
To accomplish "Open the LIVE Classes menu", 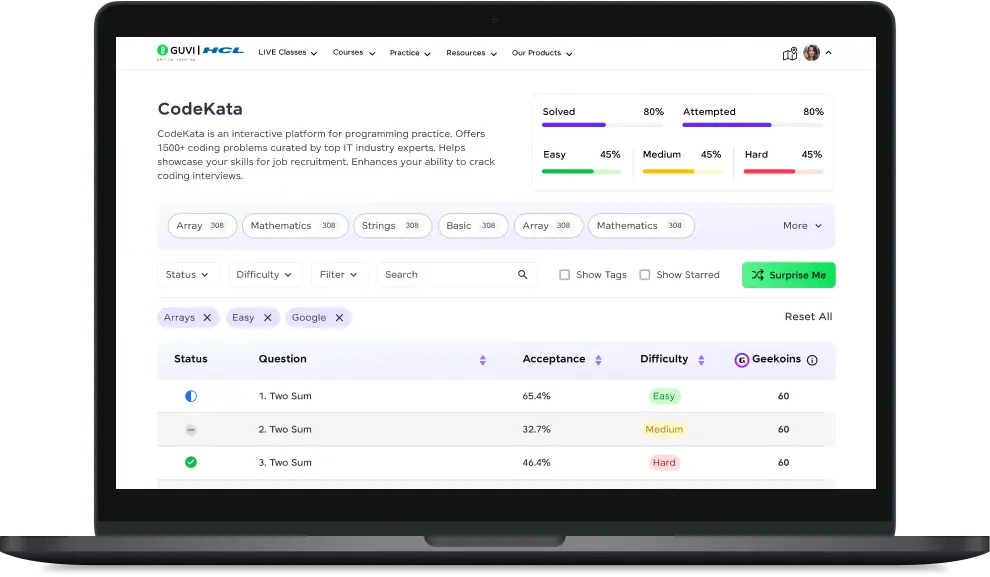I will pyautogui.click(x=287, y=52).
